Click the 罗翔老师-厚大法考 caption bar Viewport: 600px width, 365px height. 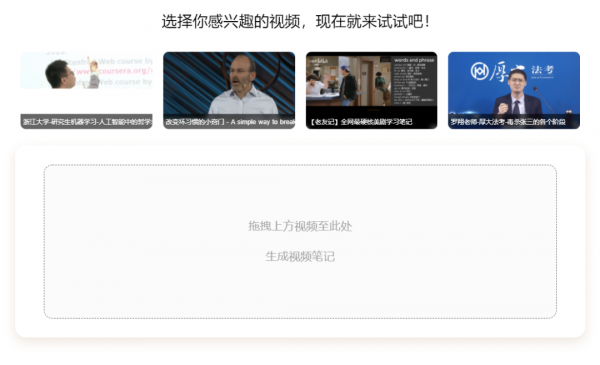click(514, 122)
